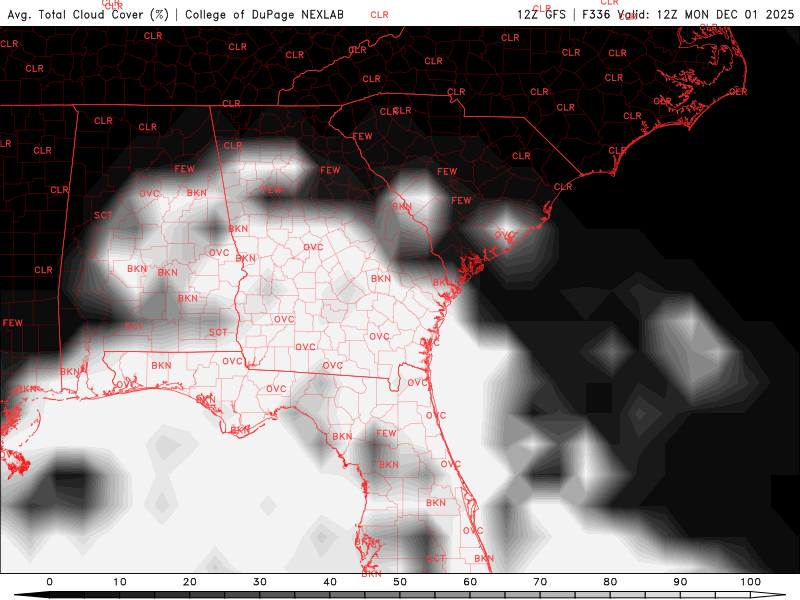Click the '70' tick label on the color scale
This screenshot has width=800, height=600.
click(540, 582)
